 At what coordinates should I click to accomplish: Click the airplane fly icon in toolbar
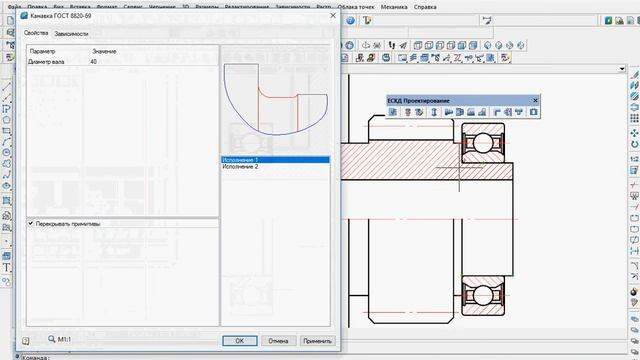pyautogui.click(x=403, y=45)
